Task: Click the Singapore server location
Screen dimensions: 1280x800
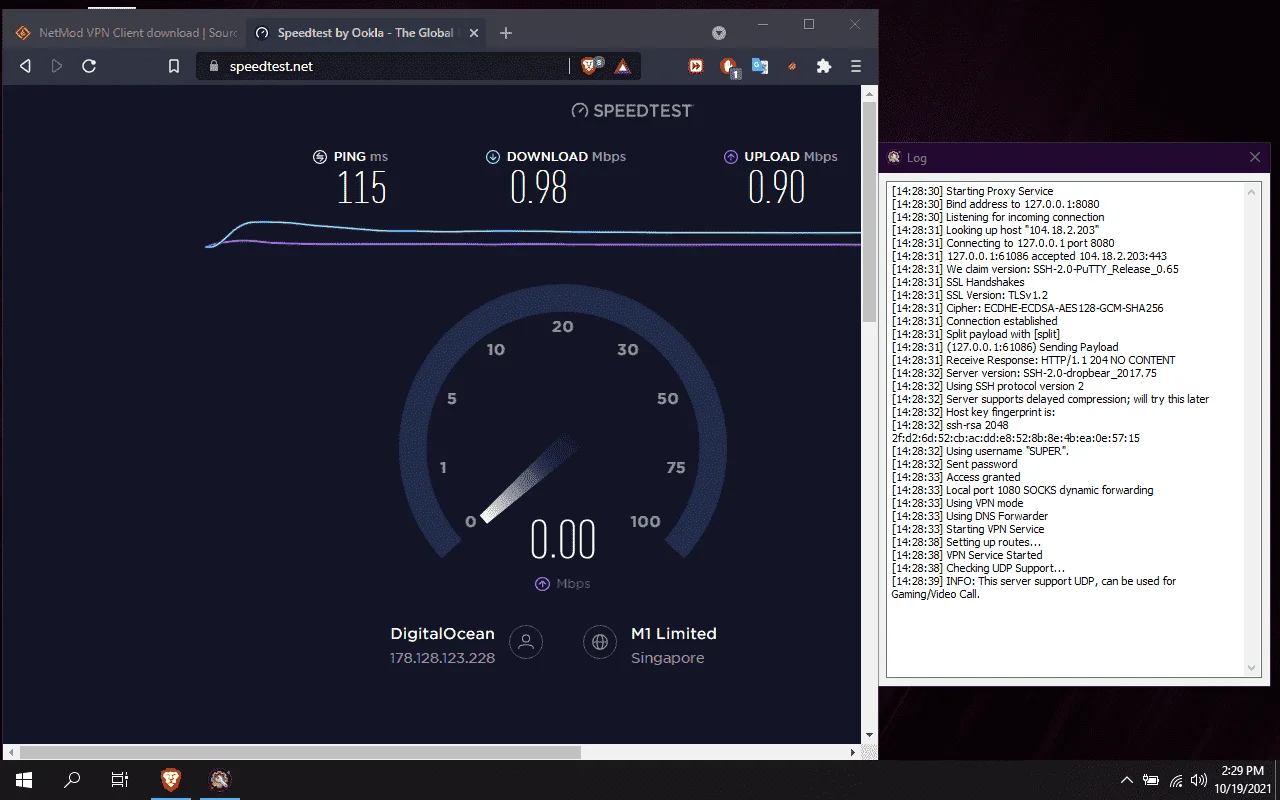Action: click(668, 658)
